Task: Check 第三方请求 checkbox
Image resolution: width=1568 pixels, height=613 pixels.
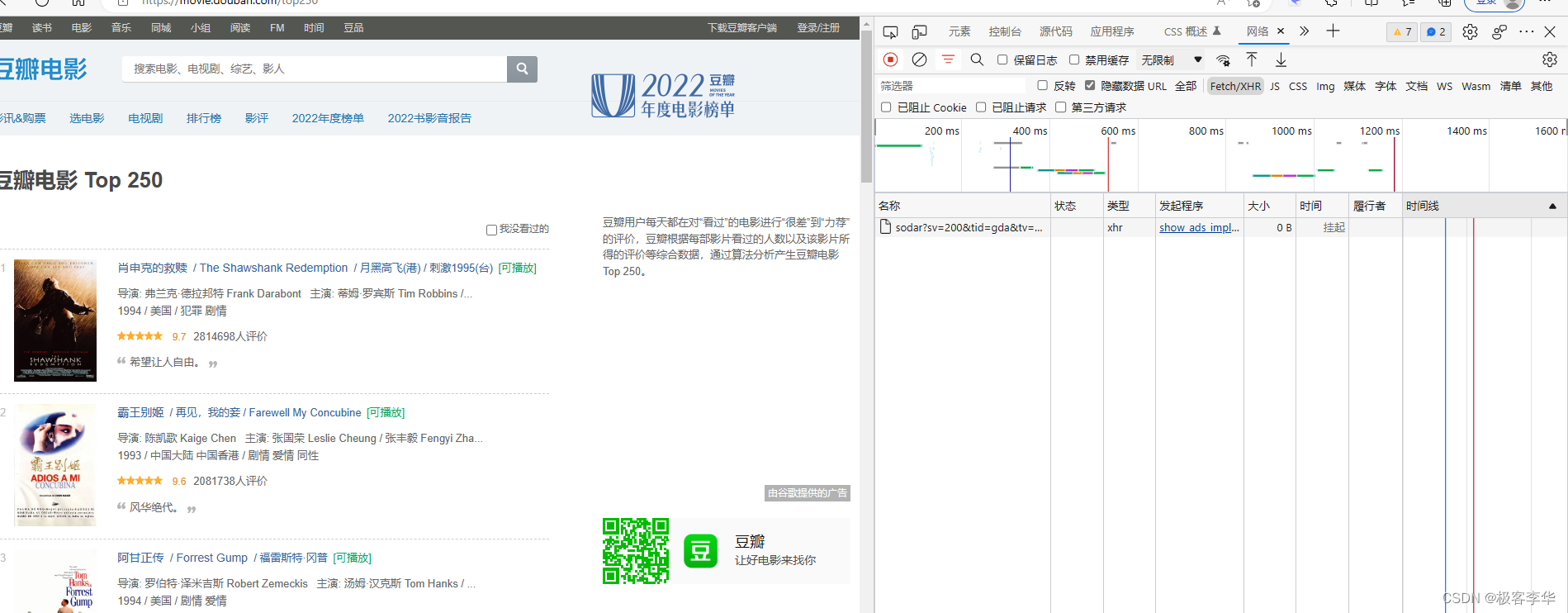Action: coord(1061,107)
